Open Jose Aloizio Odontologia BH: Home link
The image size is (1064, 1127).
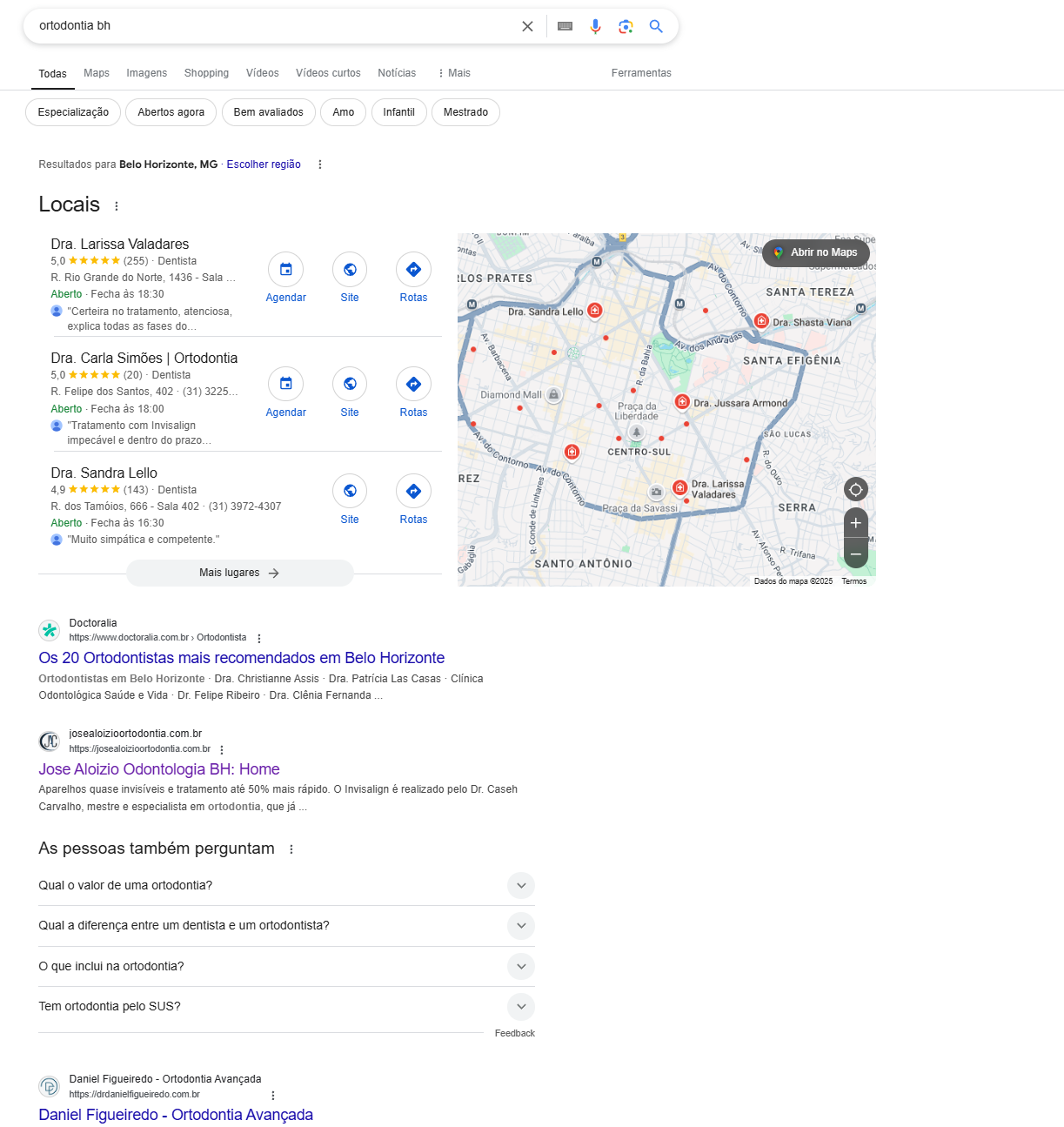159,769
